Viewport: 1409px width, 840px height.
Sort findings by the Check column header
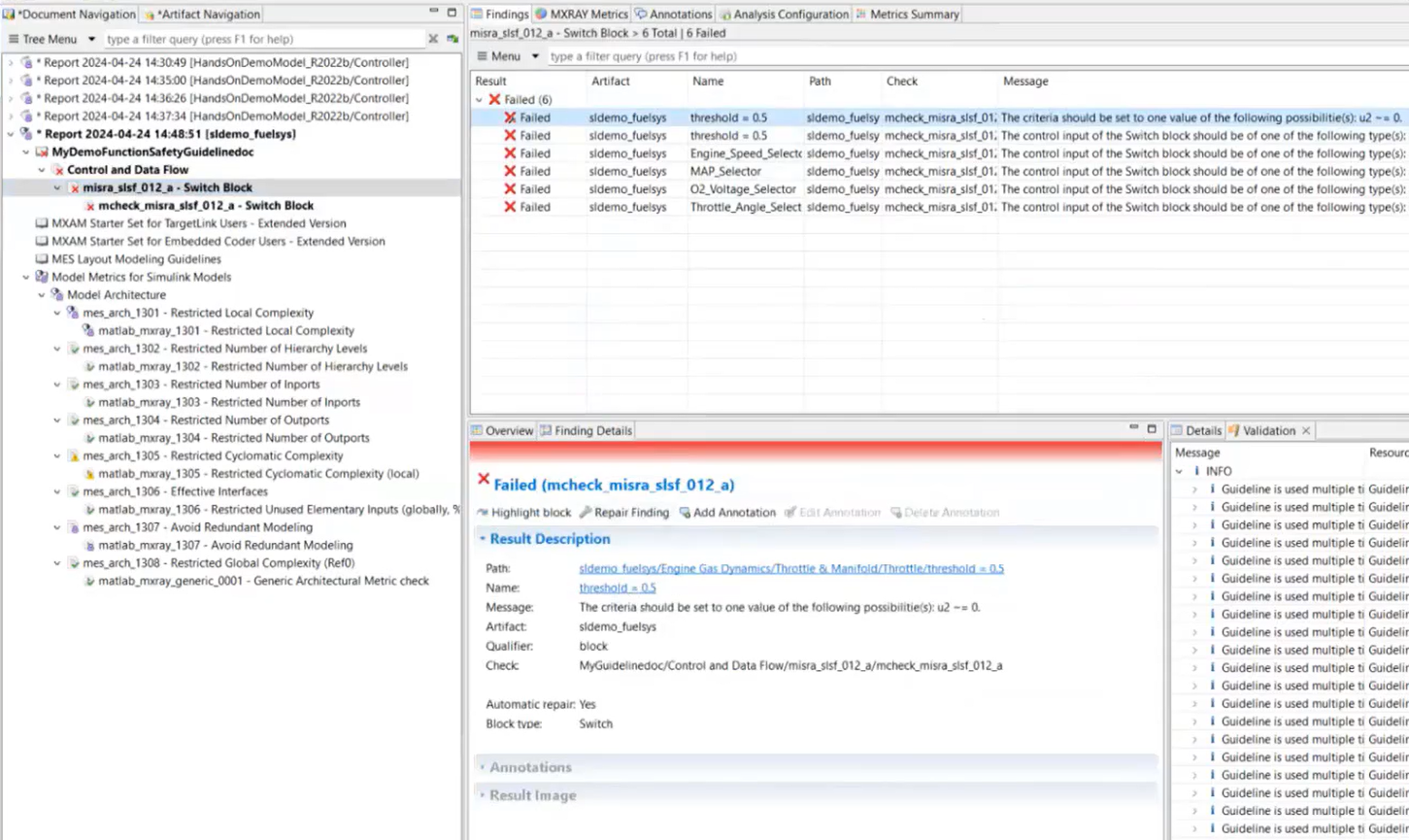tap(901, 82)
